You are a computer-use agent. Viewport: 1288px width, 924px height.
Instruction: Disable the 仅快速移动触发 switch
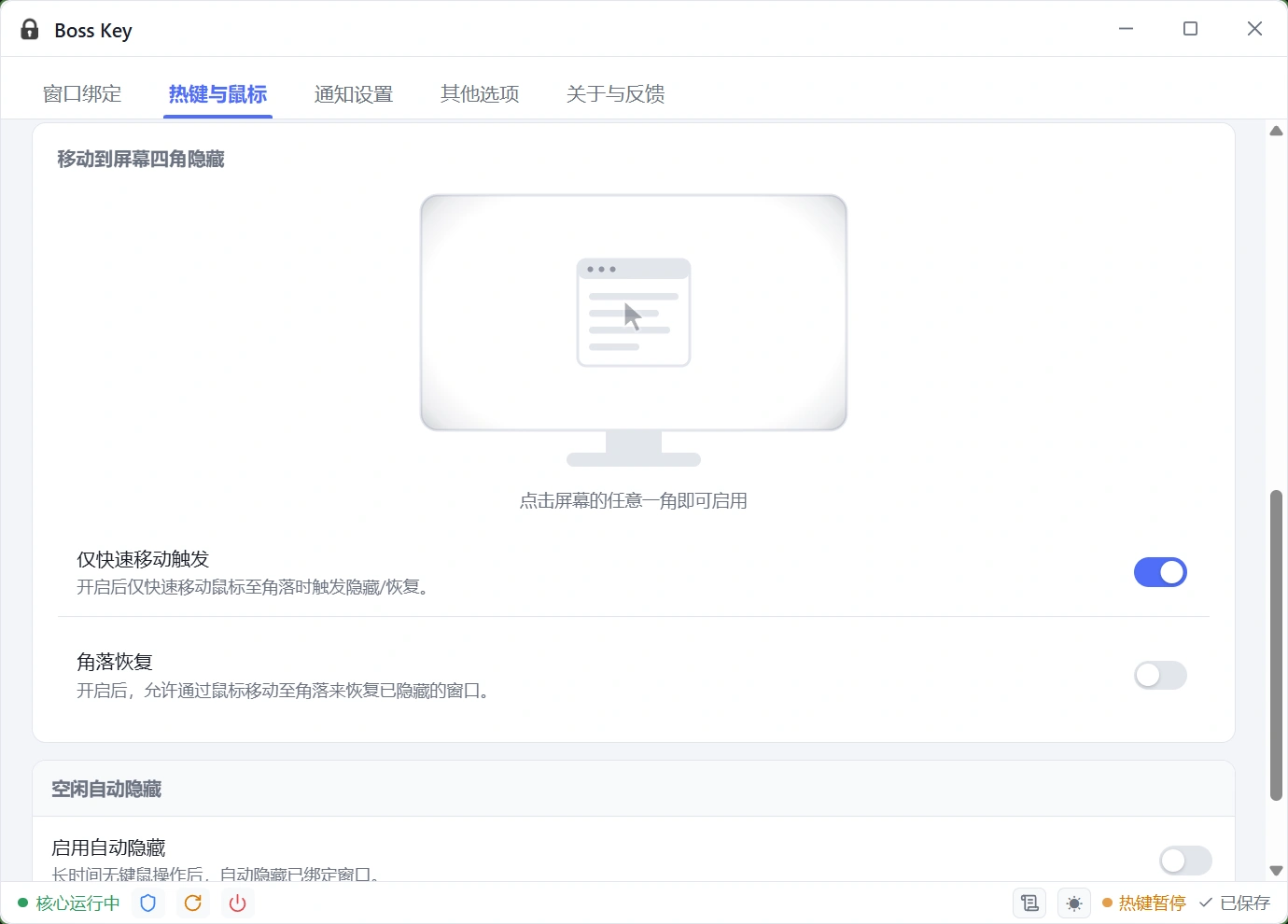point(1160,572)
